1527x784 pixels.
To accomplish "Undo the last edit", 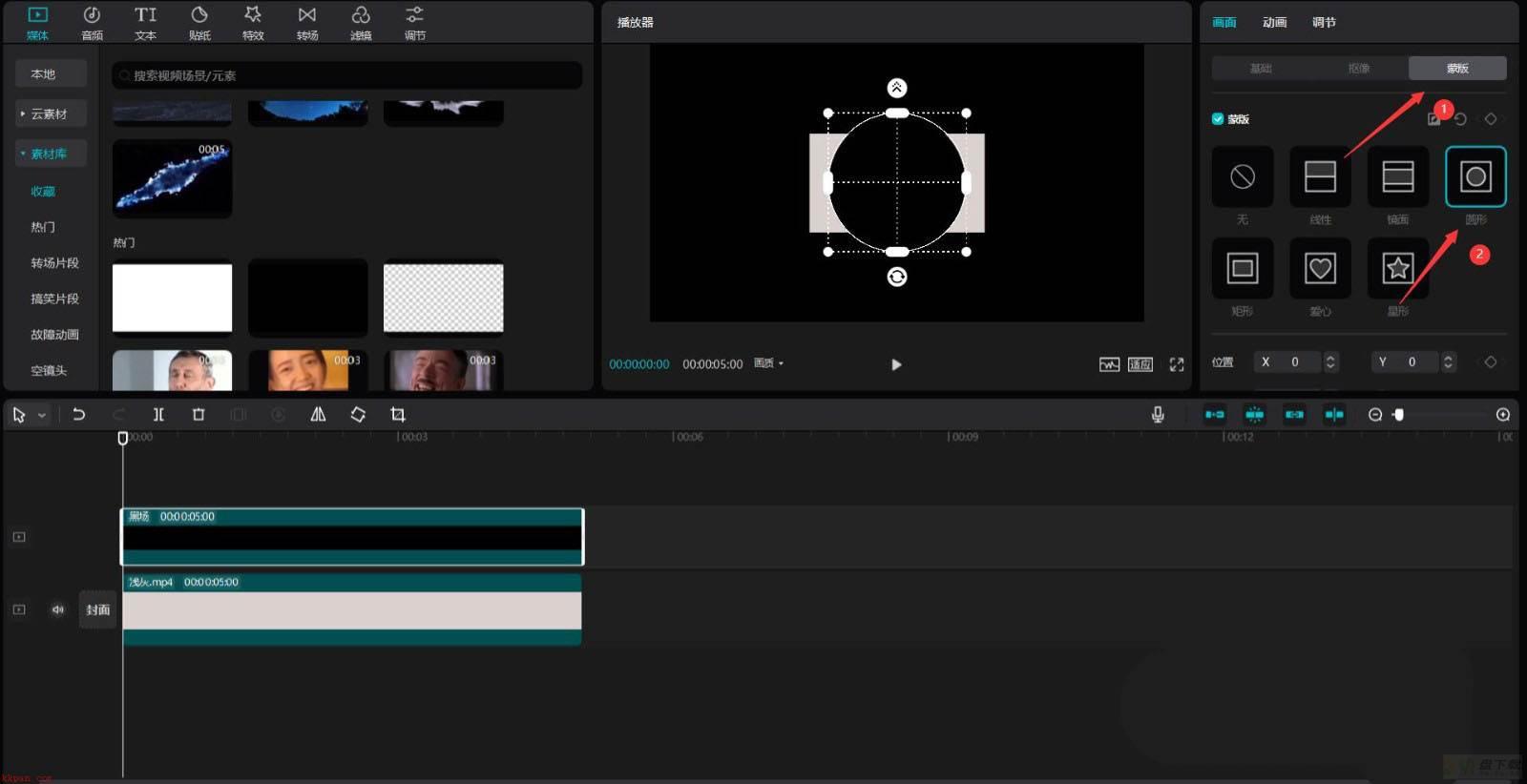I will [x=79, y=415].
